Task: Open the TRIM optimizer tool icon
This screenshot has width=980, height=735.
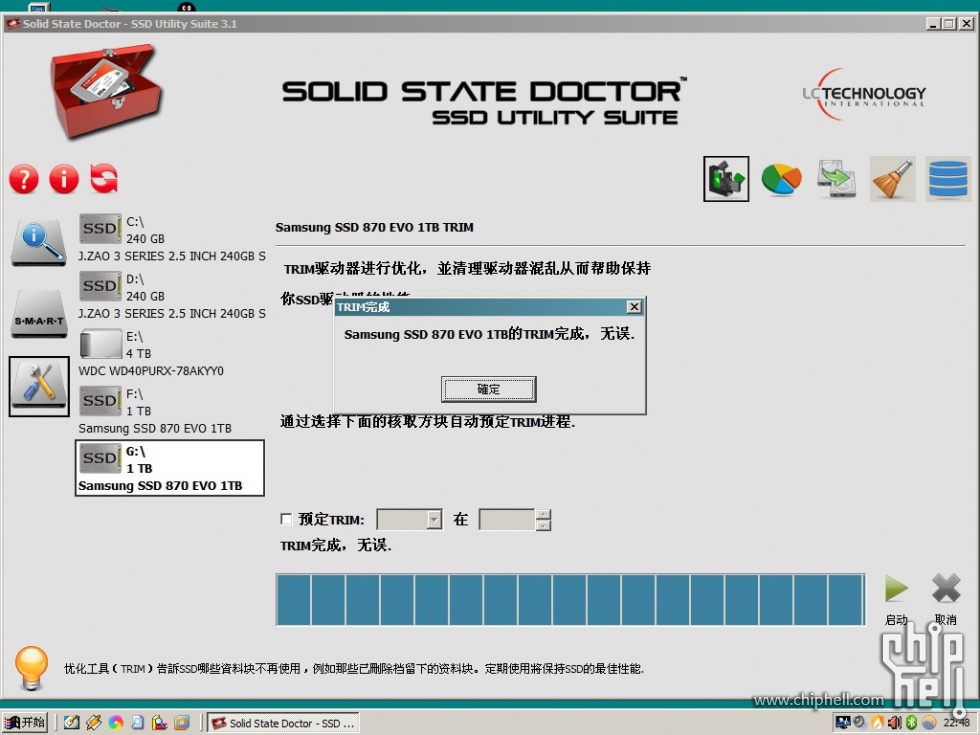Action: click(x=726, y=179)
